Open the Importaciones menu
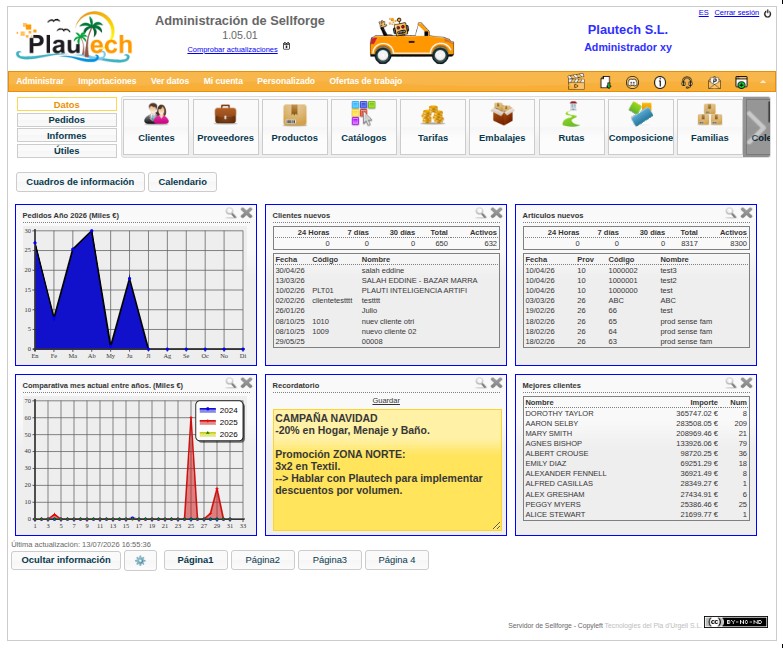 [x=107, y=81]
